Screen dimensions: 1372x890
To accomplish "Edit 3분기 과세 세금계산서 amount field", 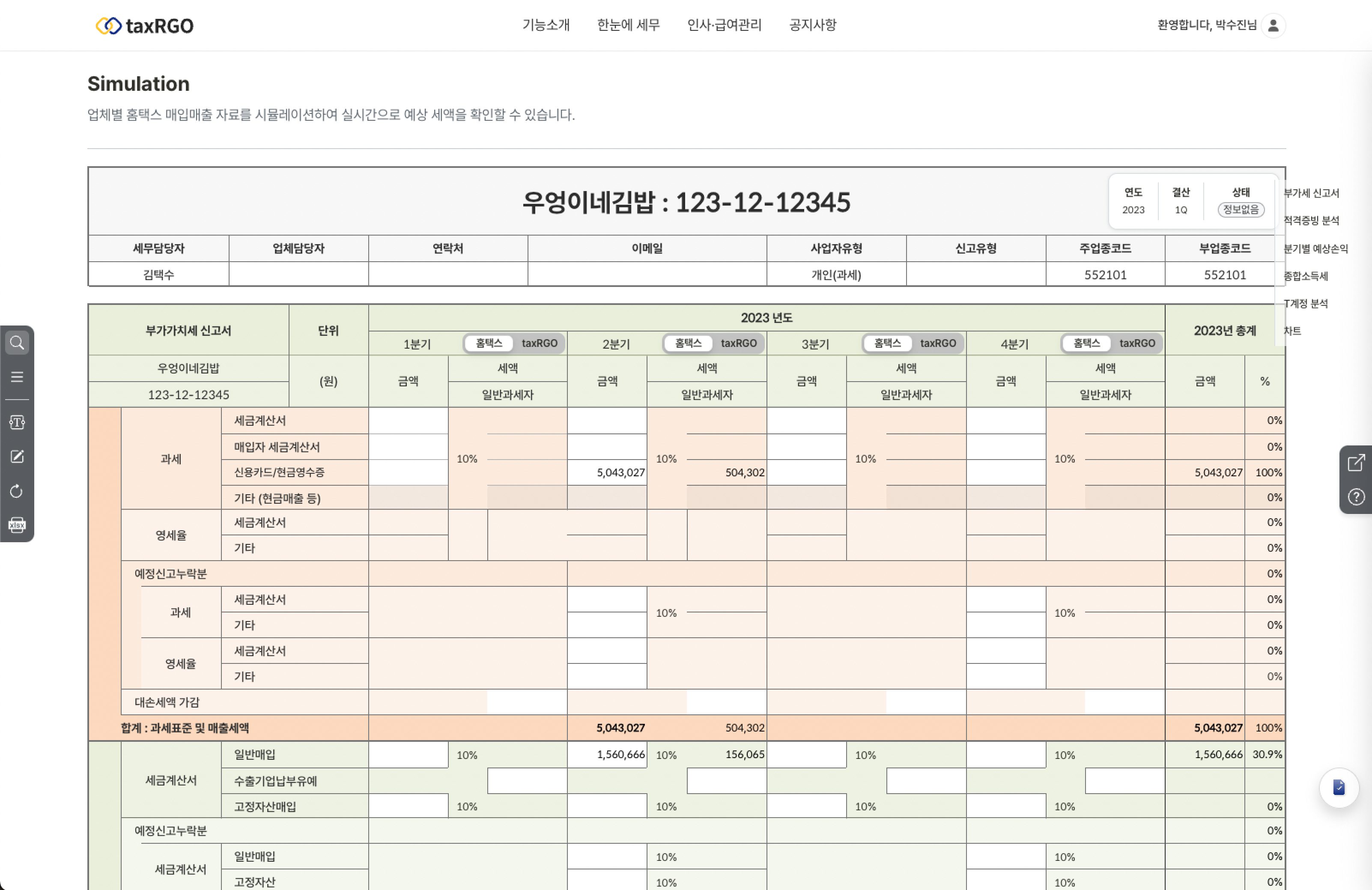I will [x=806, y=421].
